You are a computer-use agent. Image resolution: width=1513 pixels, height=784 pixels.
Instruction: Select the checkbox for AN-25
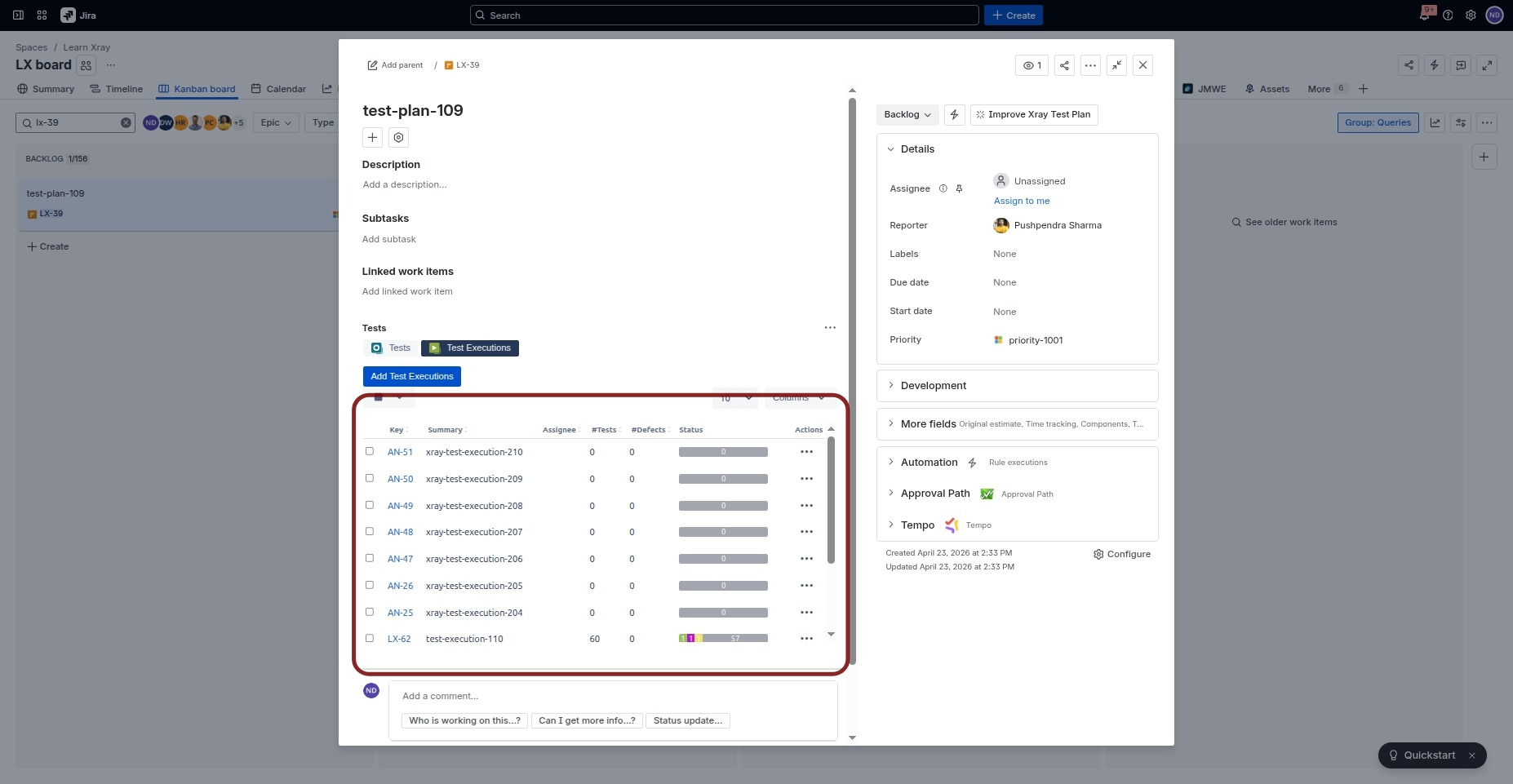(x=370, y=612)
